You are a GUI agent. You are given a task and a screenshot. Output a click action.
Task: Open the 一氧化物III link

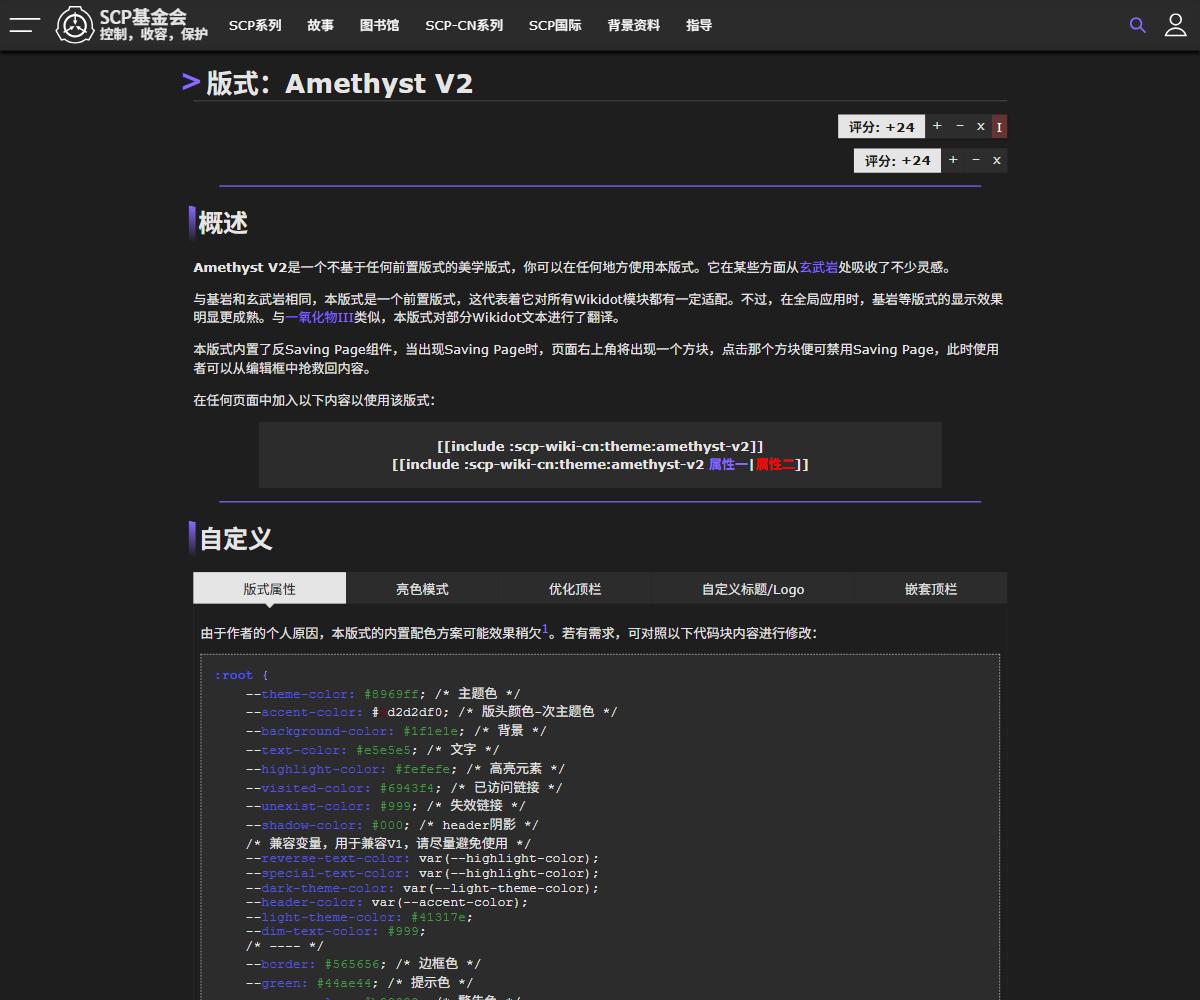pos(319,317)
